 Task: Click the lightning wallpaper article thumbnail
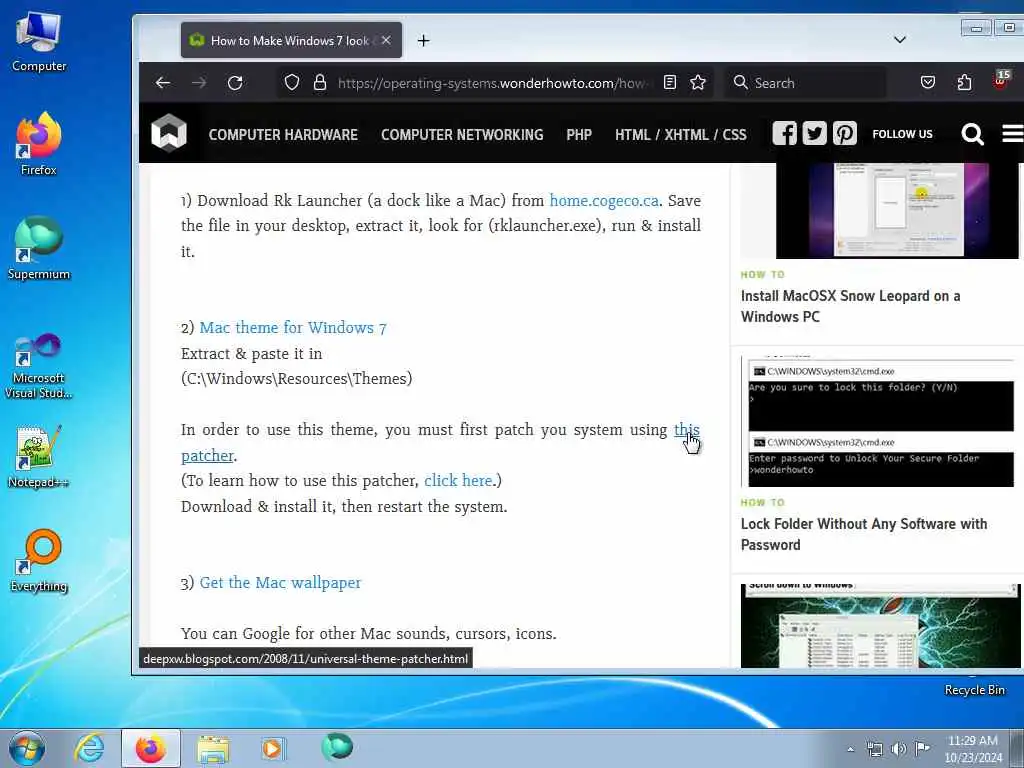pyautogui.click(x=879, y=626)
